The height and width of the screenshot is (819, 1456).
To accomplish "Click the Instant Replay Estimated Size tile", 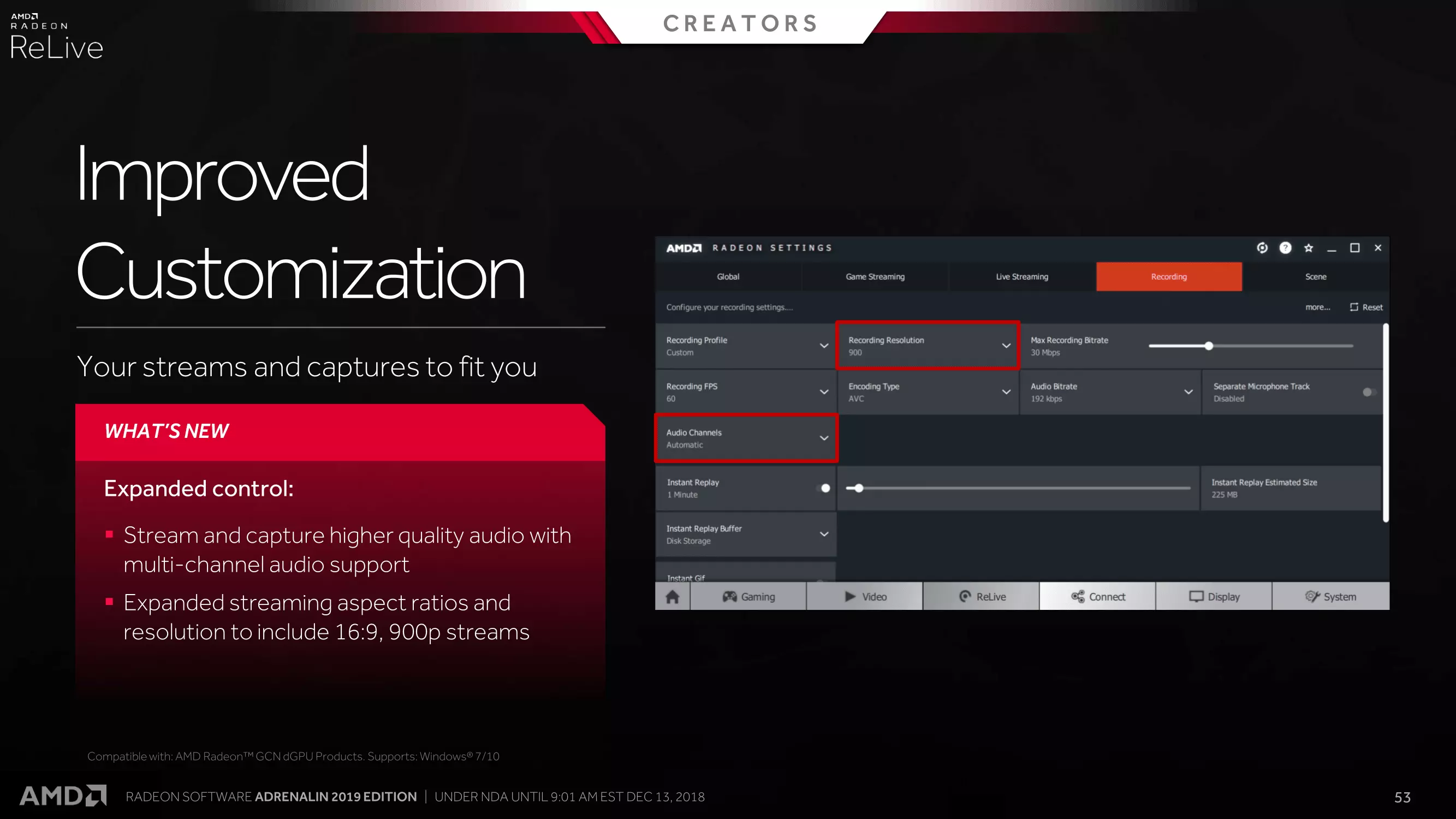I will pos(1291,488).
